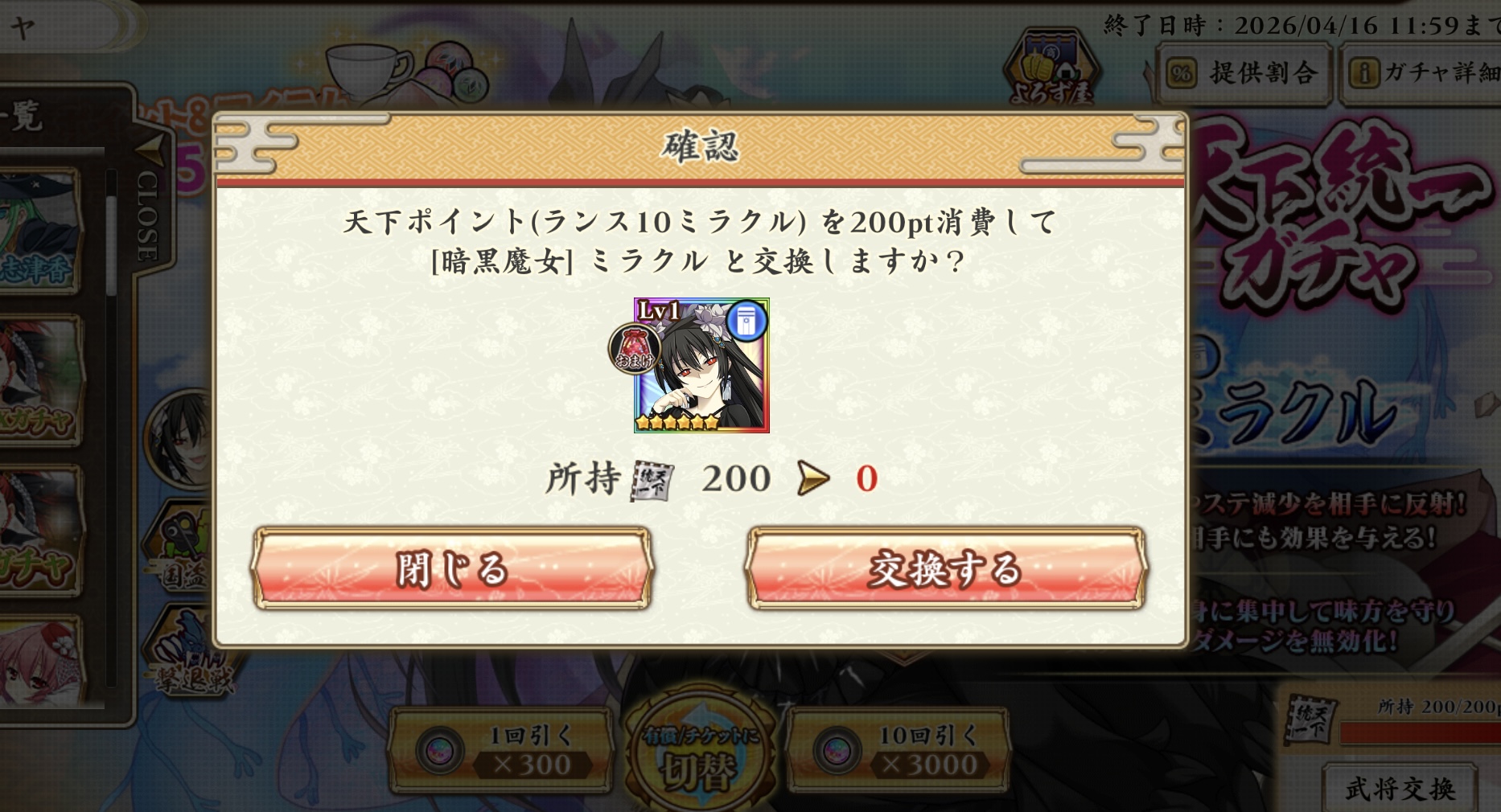Click the 閉じる button in the dialog
Viewport: 1501px width, 812px height.
452,568
